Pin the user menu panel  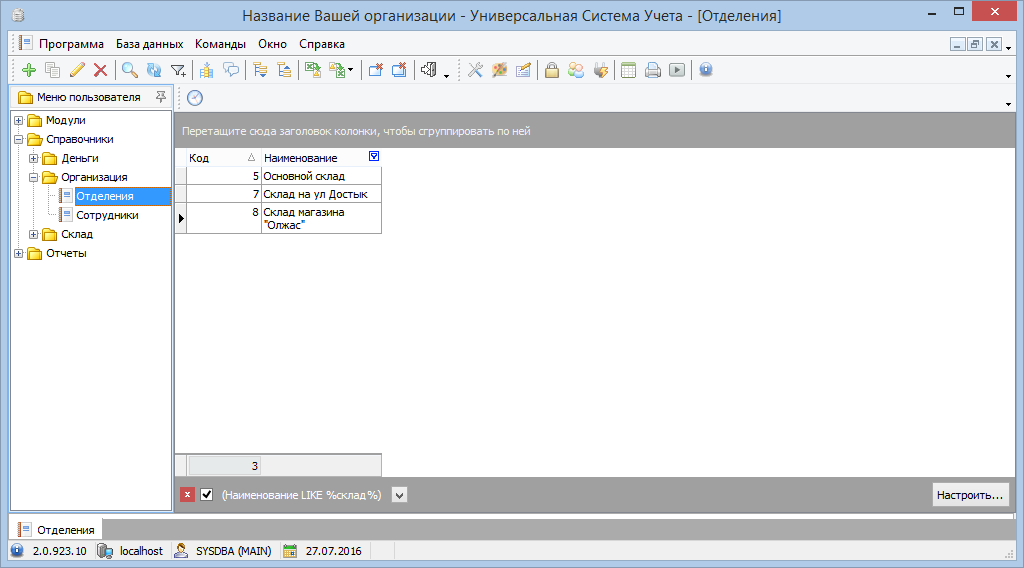pyautogui.click(x=161, y=97)
